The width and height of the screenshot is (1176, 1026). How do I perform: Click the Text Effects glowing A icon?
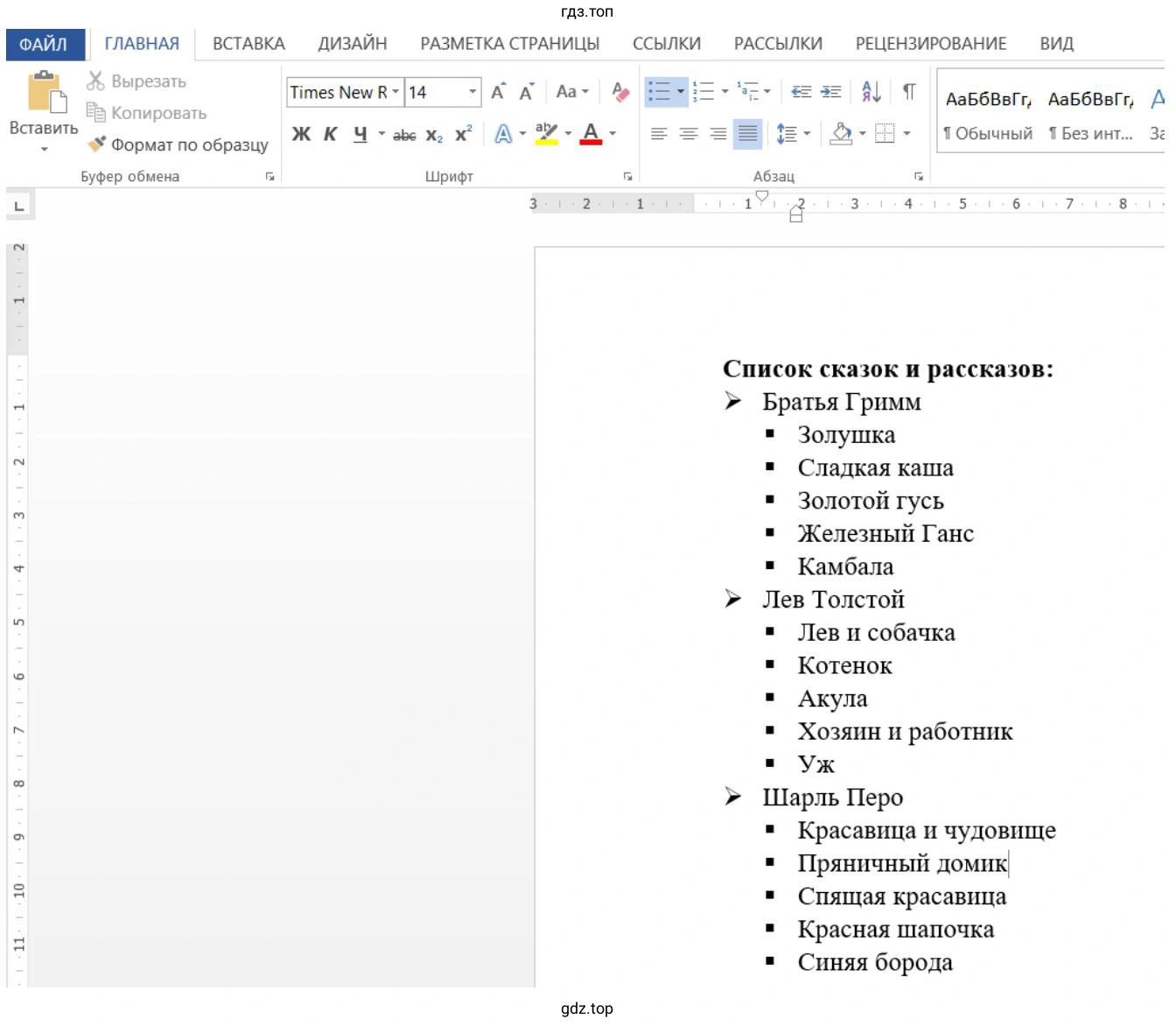click(x=503, y=134)
